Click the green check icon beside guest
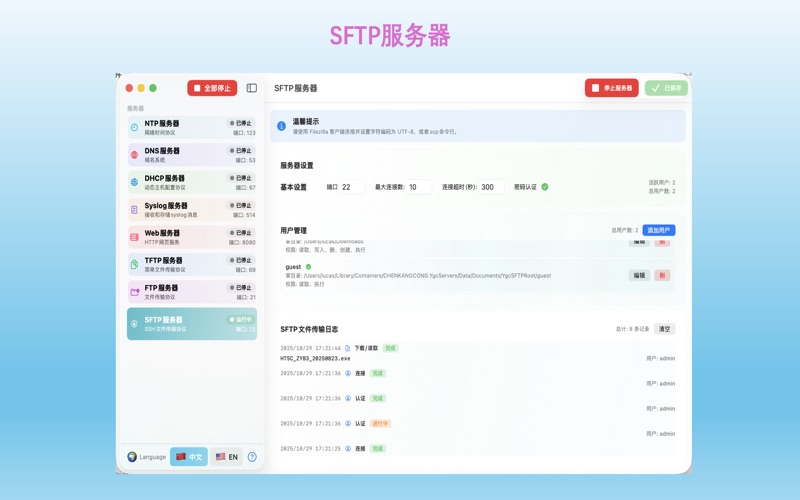The image size is (800, 500). click(x=308, y=266)
